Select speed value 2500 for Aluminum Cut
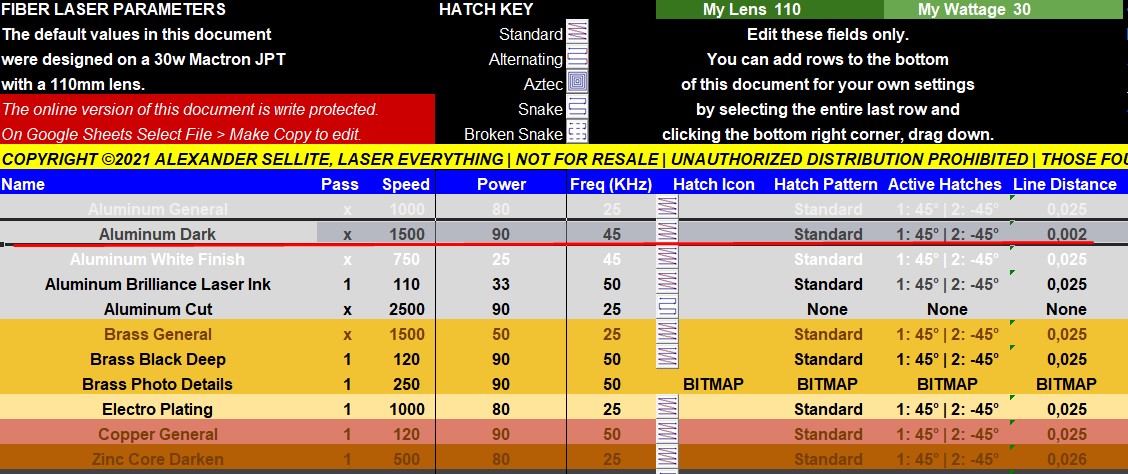 (405, 309)
